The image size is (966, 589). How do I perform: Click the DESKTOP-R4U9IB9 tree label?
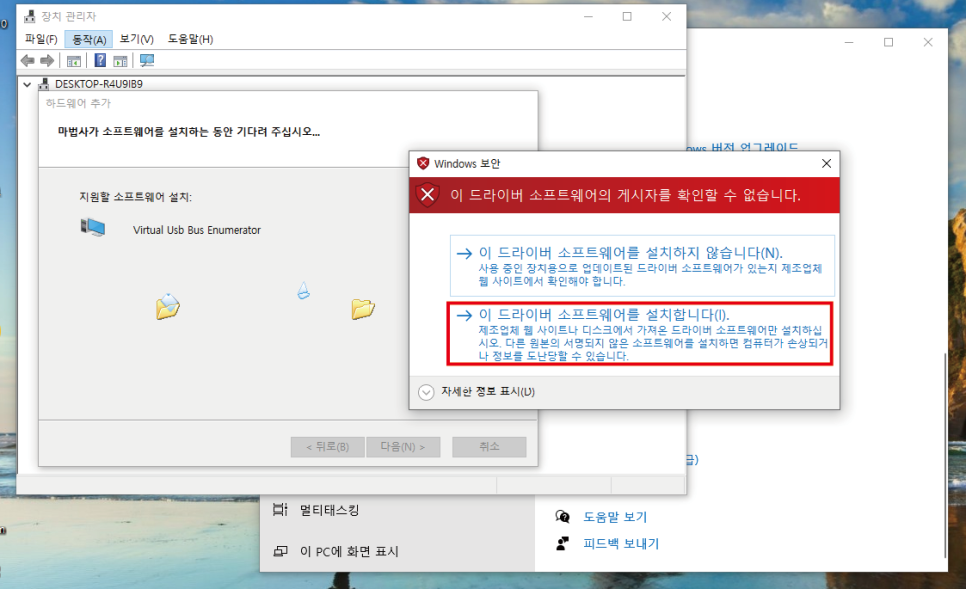[x=99, y=84]
